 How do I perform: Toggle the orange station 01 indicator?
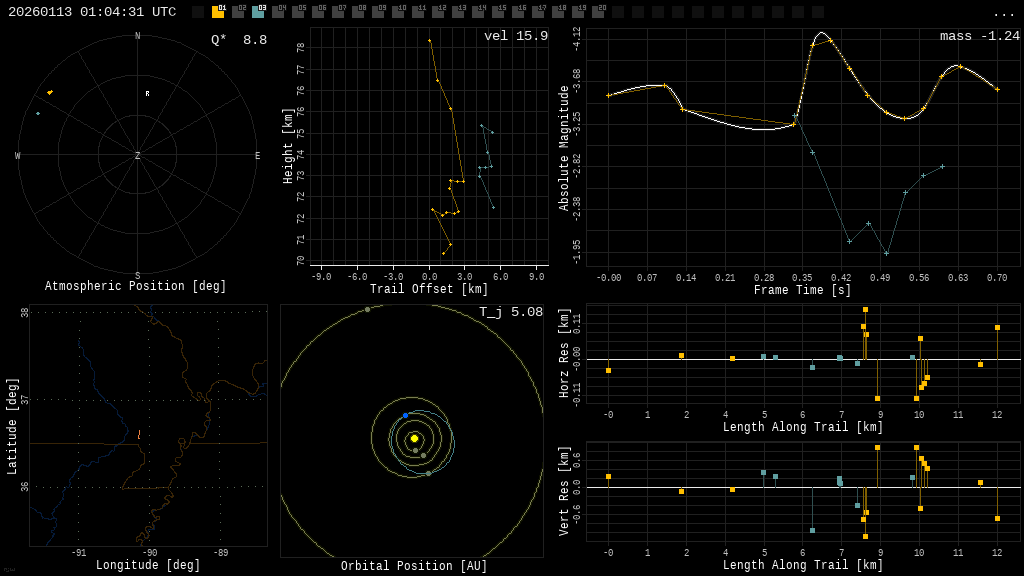click(x=218, y=12)
